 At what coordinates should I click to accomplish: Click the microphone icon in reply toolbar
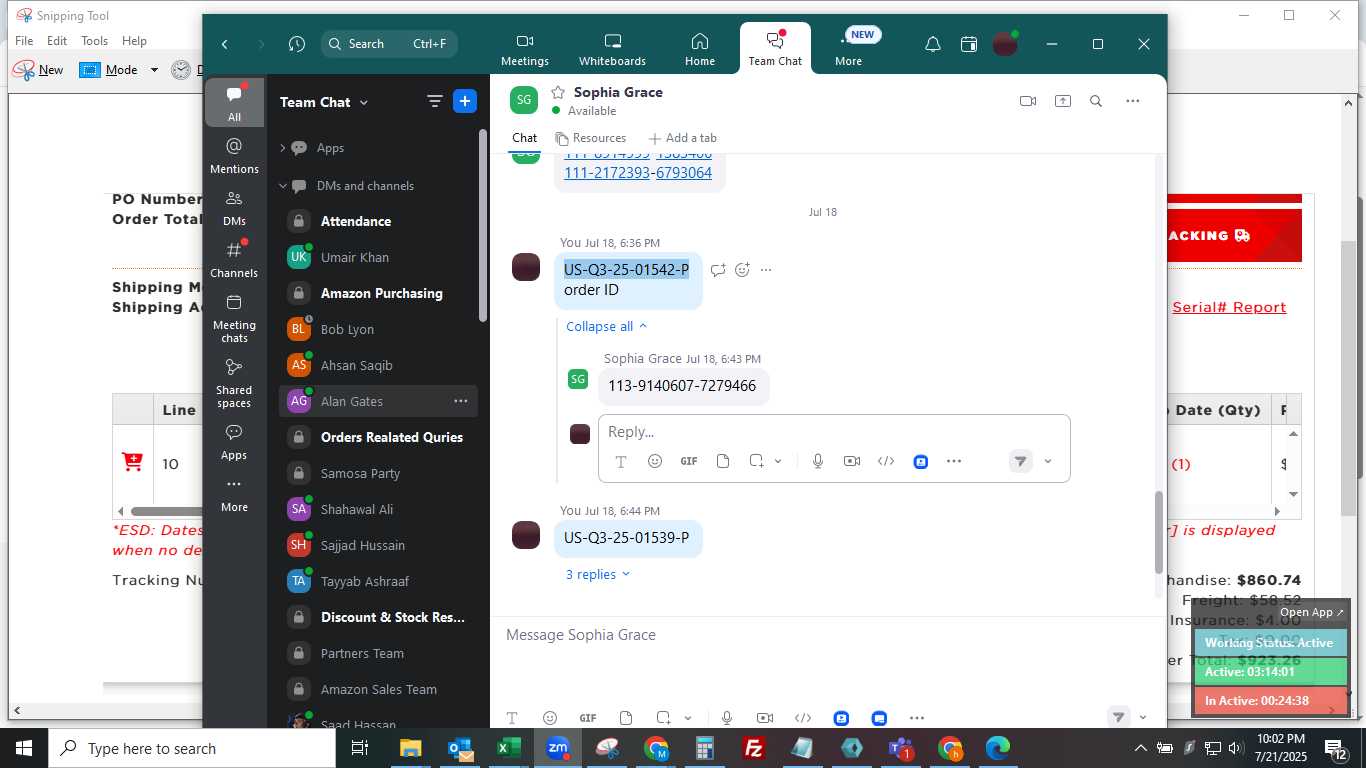tap(818, 461)
